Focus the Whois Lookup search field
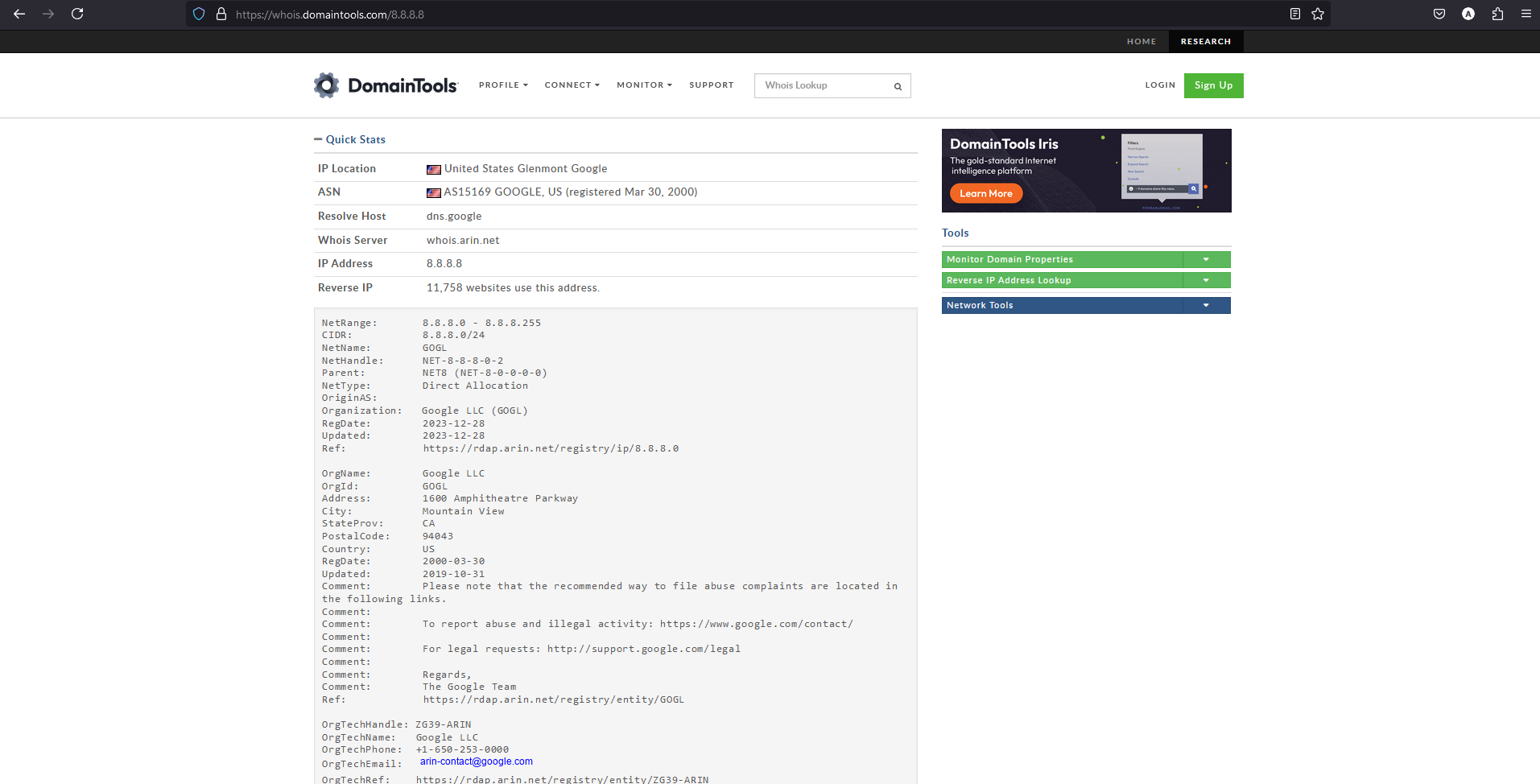This screenshot has width=1540, height=784. click(x=821, y=85)
